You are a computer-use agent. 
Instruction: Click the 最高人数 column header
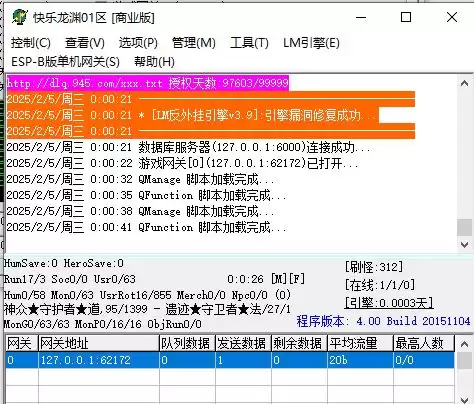(x=424, y=343)
